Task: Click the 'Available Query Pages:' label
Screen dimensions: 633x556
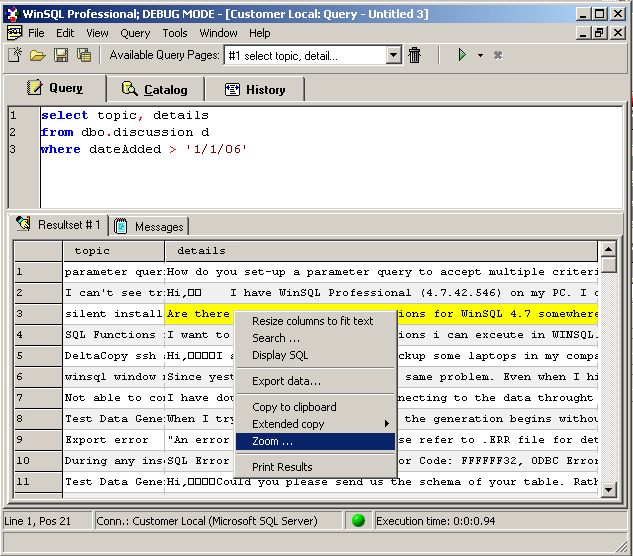Action: (164, 55)
